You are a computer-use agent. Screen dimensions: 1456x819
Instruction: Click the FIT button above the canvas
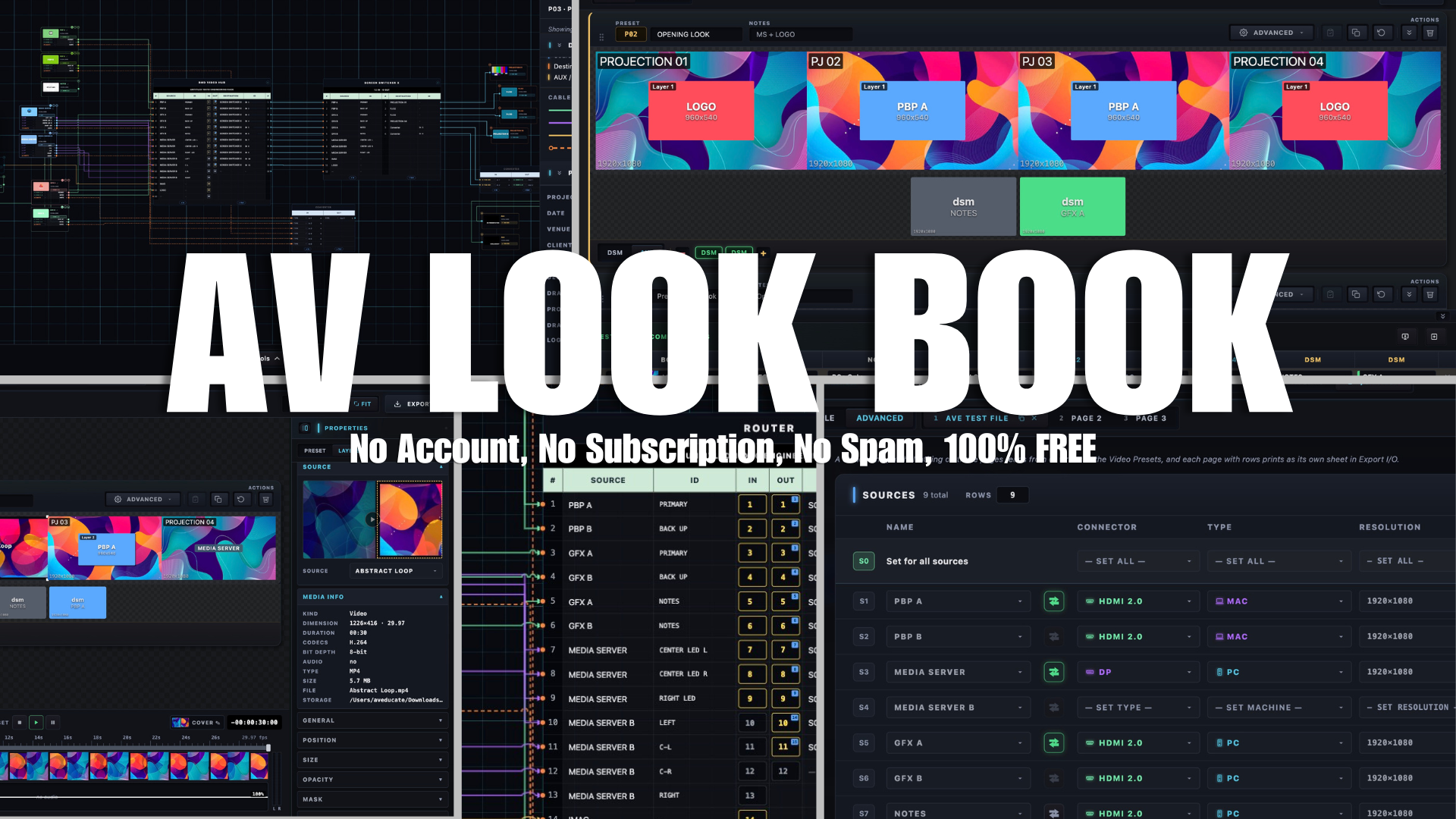pyautogui.click(x=362, y=404)
